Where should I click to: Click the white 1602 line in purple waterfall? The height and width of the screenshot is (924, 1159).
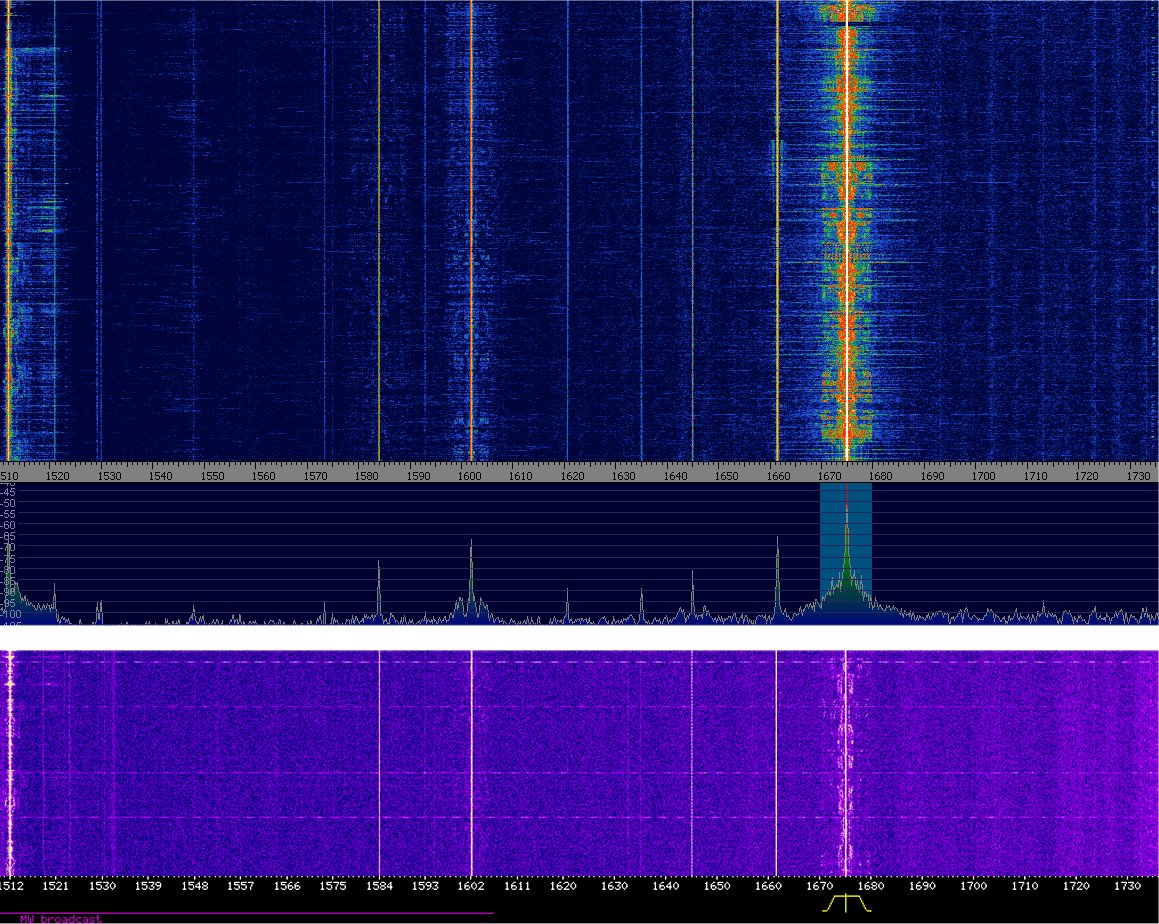(x=471, y=760)
